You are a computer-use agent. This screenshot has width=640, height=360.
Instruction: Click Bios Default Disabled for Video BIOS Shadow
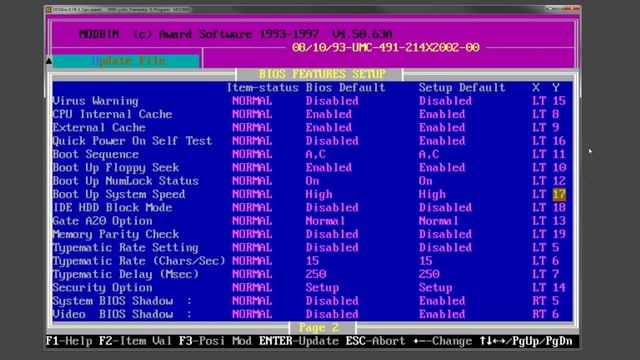tap(332, 314)
